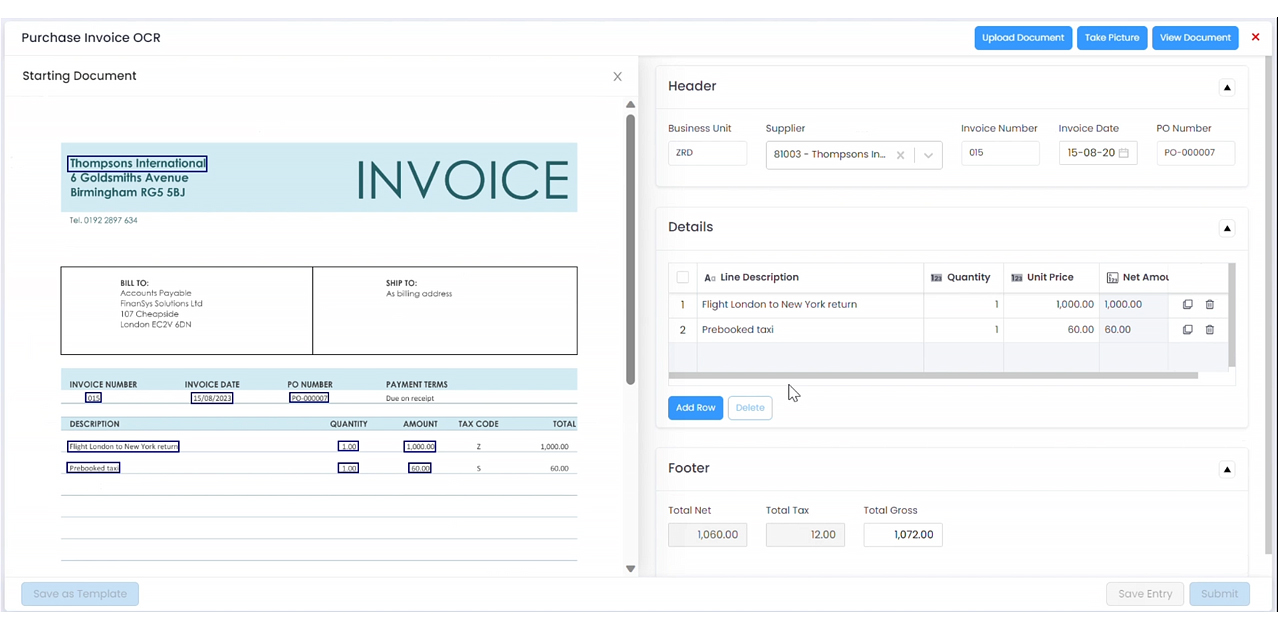Image resolution: width=1279 pixels, height=625 pixels.
Task: Copy the Flight London row using duplicate icon
Action: point(1187,304)
